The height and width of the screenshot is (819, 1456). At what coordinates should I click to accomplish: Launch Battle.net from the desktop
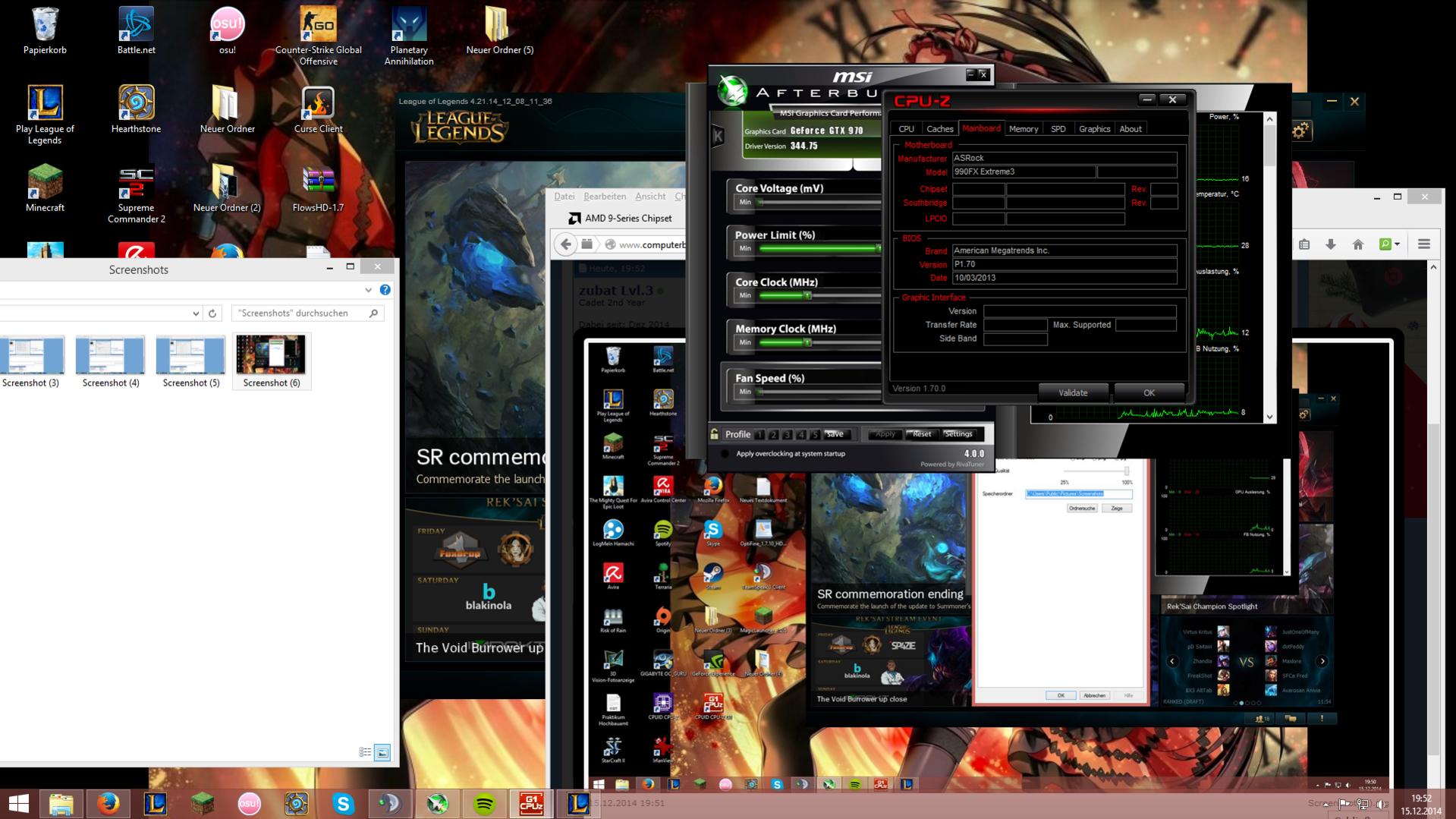tap(136, 31)
